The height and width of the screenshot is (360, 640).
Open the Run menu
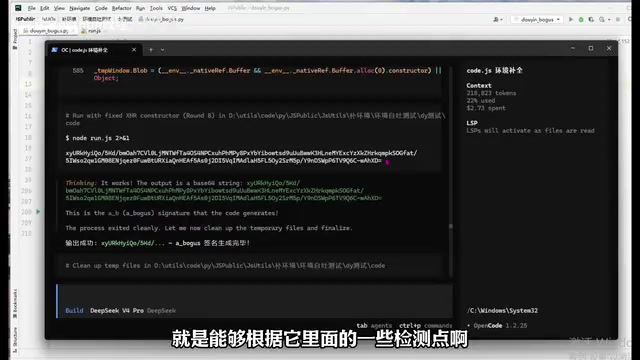click(140, 8)
